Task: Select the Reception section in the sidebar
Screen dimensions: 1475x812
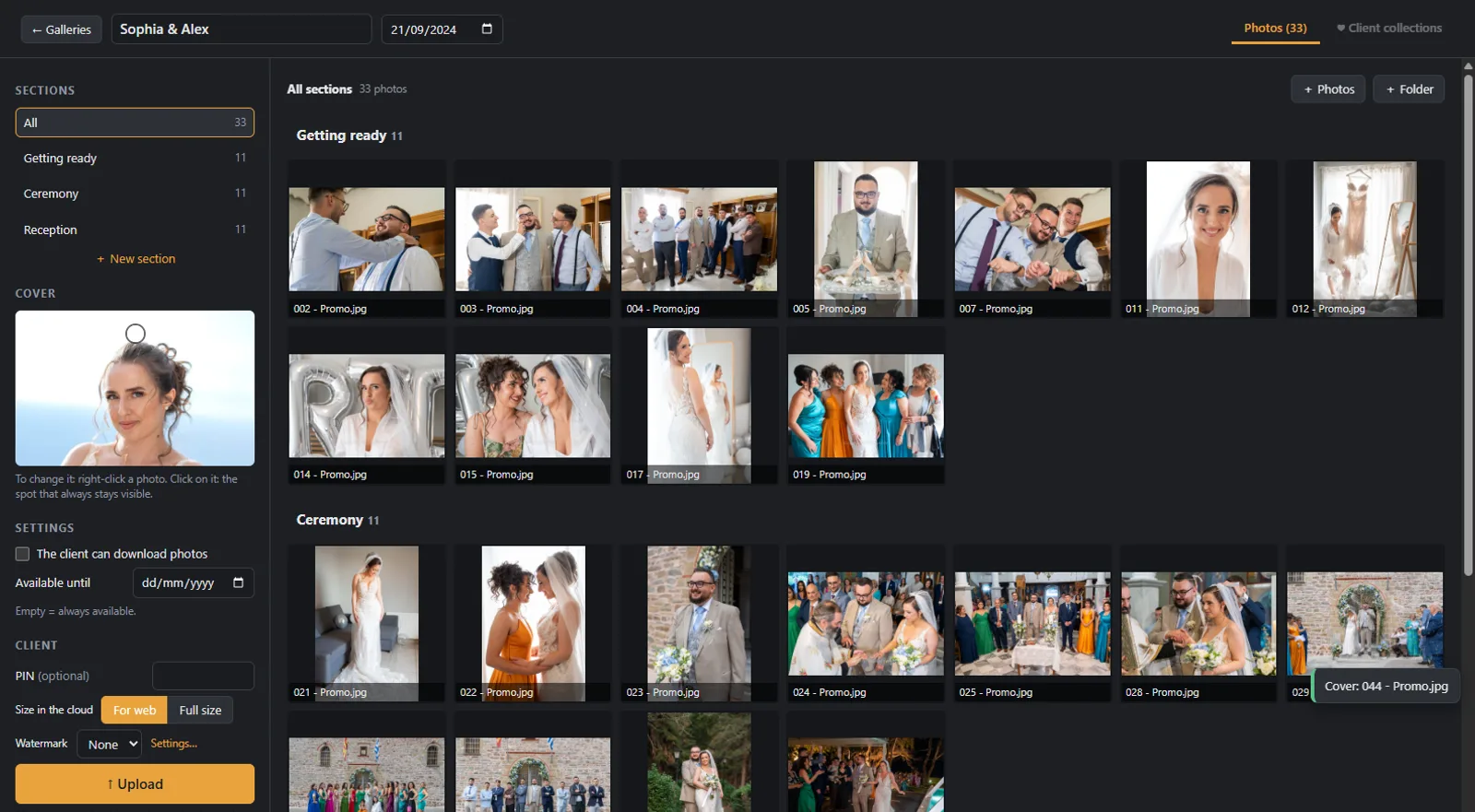Action: pyautogui.click(x=135, y=229)
